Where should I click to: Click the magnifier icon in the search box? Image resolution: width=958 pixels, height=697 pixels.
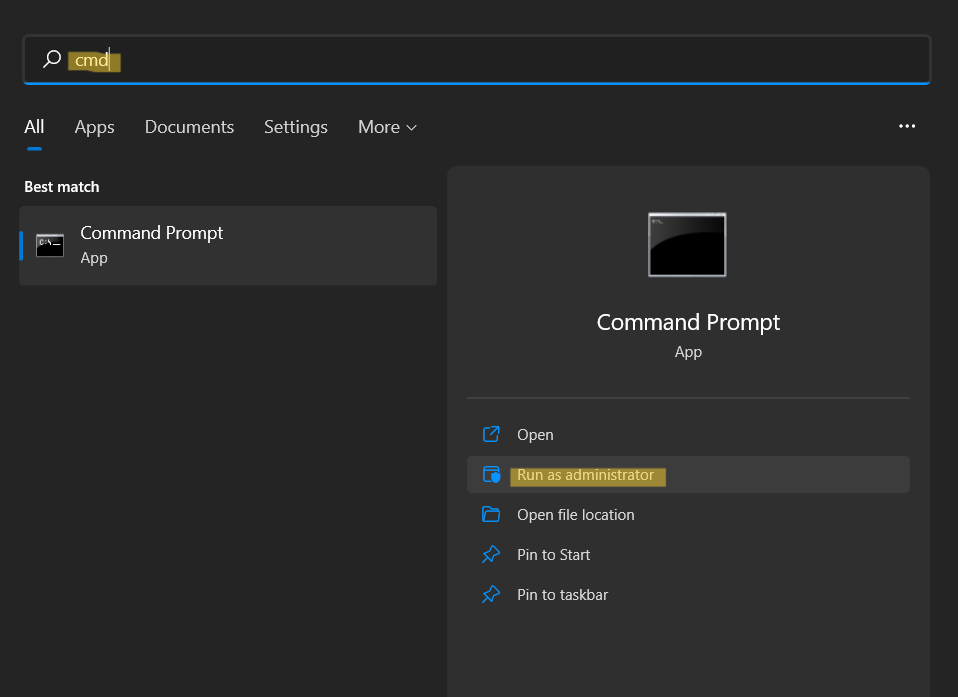tap(52, 60)
